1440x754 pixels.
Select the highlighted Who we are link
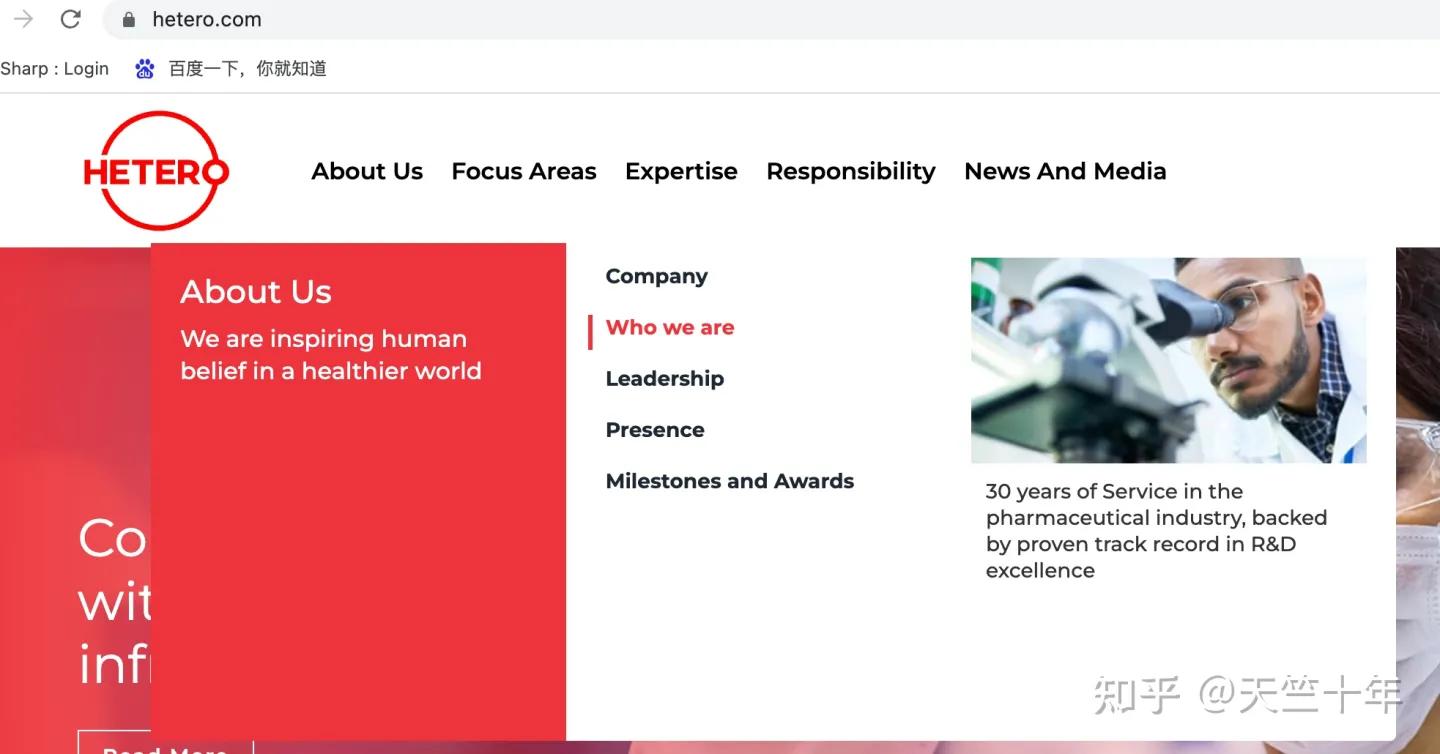click(670, 328)
